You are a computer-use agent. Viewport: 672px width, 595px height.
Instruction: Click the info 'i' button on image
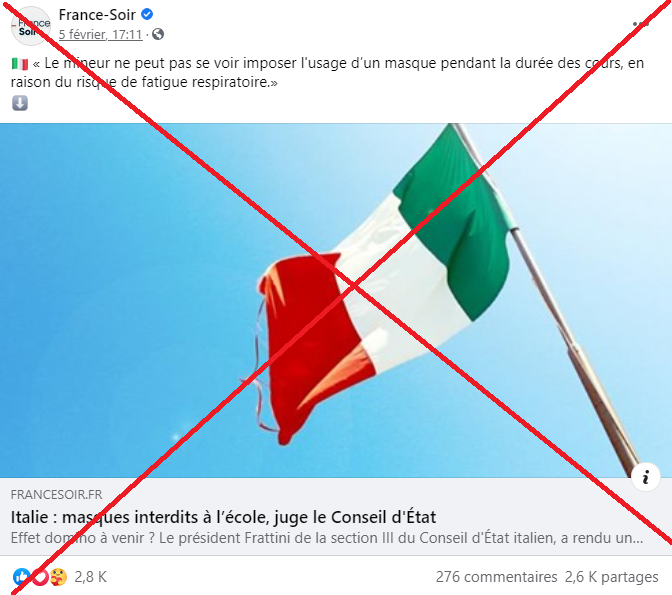pos(645,477)
